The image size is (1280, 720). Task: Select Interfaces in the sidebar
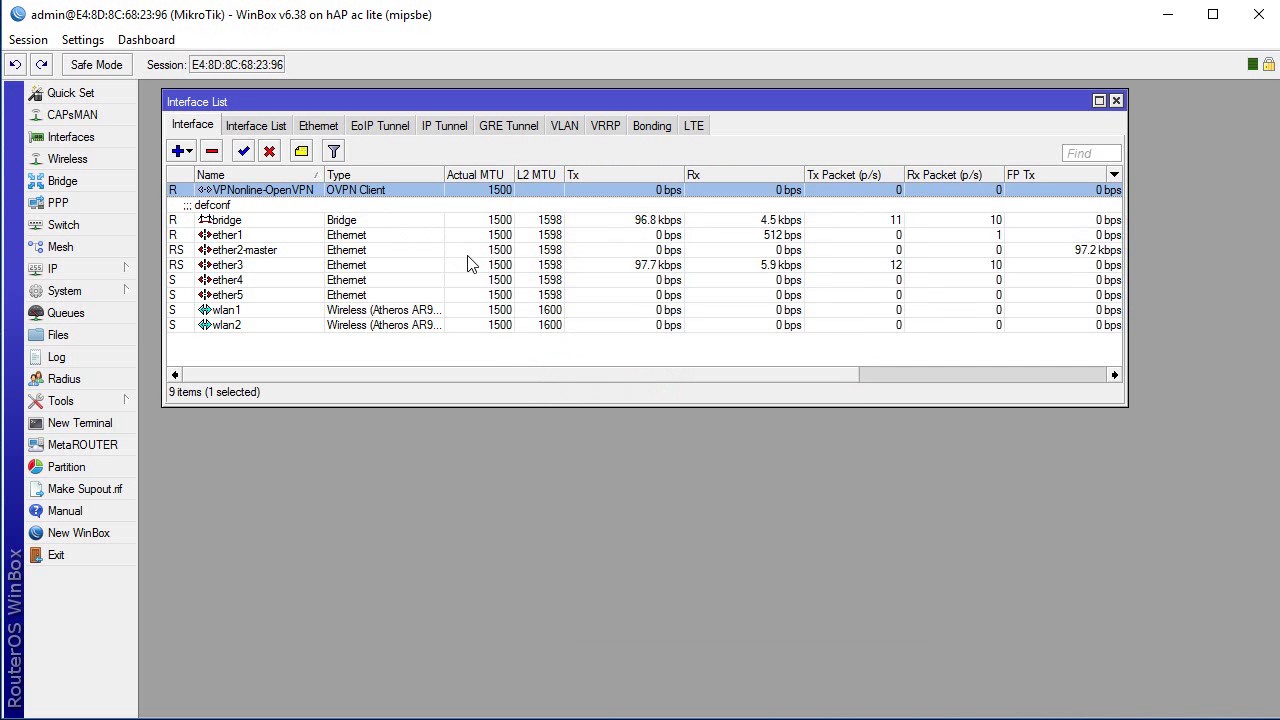pos(70,137)
